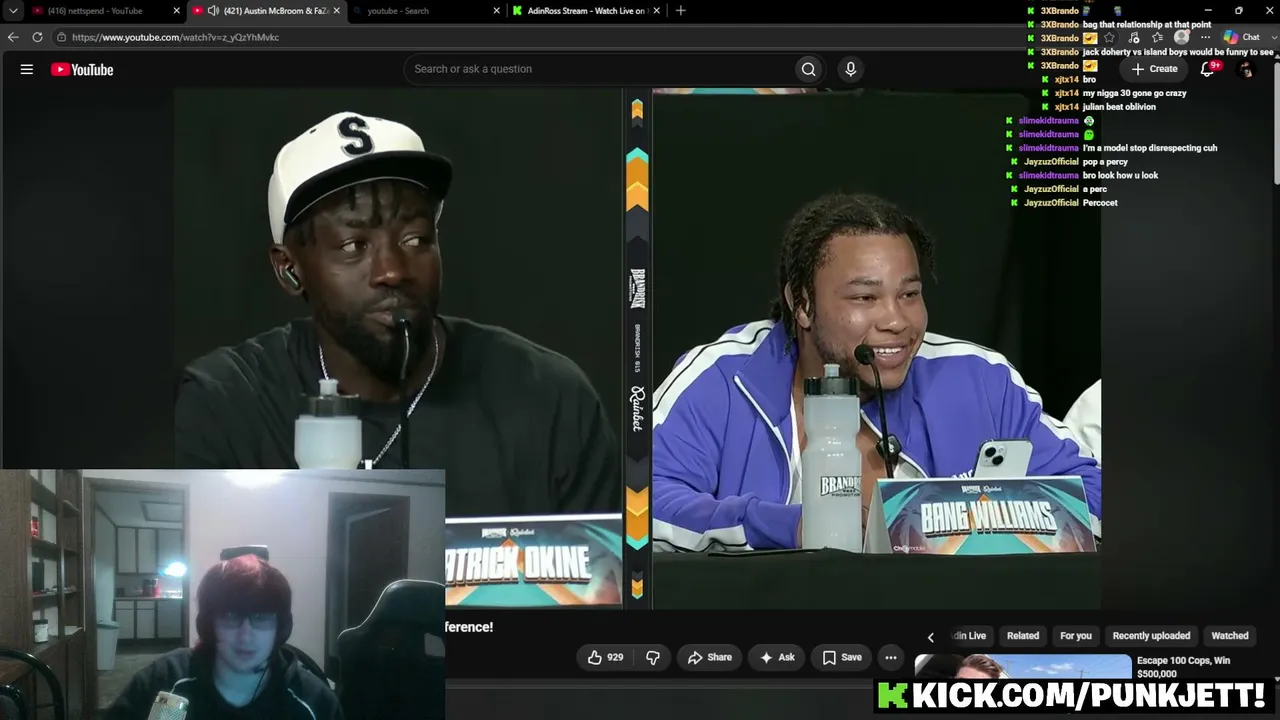This screenshot has width=1280, height=720.
Task: Select the For you filter chip
Action: [1076, 636]
